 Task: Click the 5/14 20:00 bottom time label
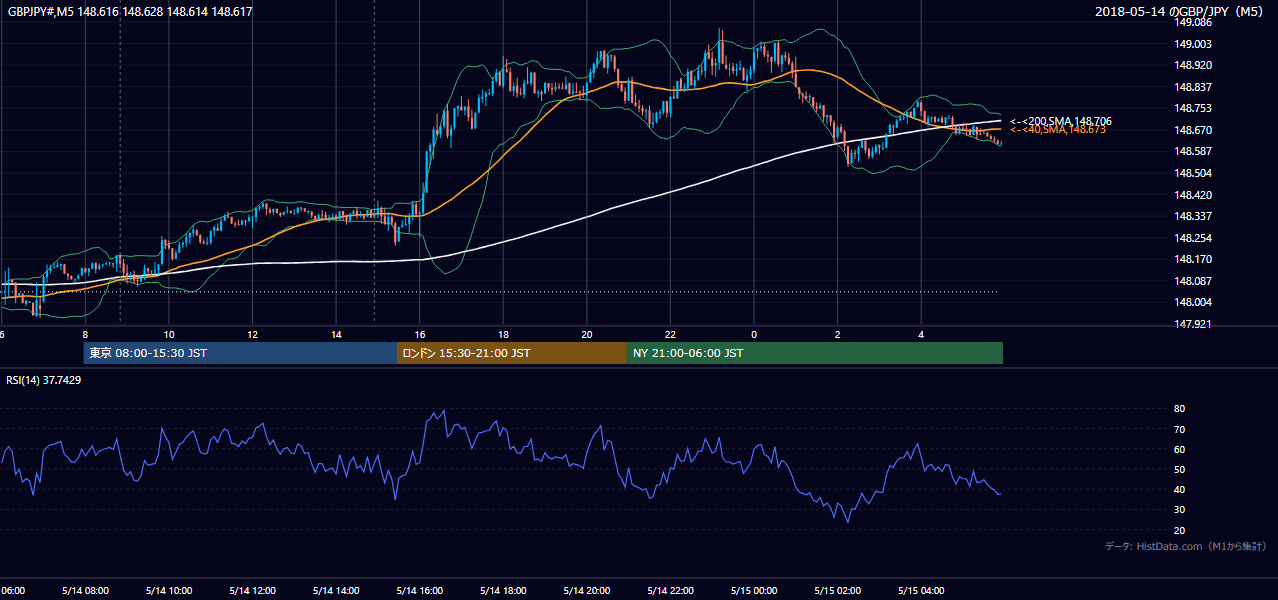pyautogui.click(x=587, y=591)
